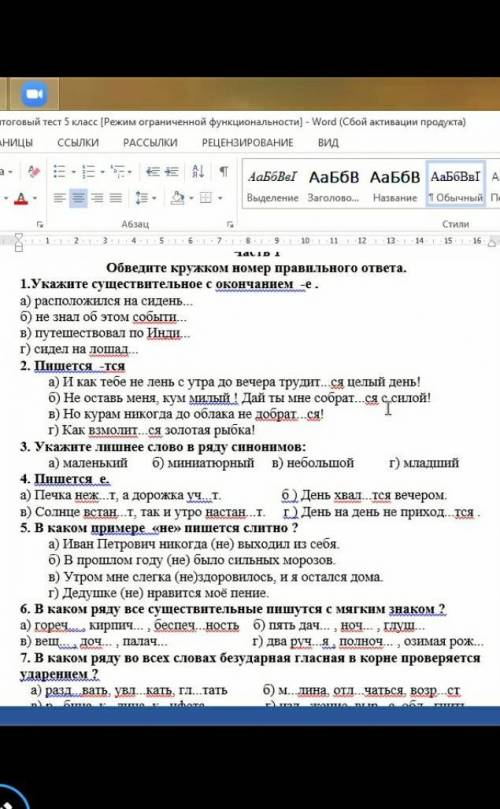Click line 'г) Как взмолит...ся золотая рыбка!'
Image resolution: width=500 pixels, height=809 pixels.
(152, 430)
